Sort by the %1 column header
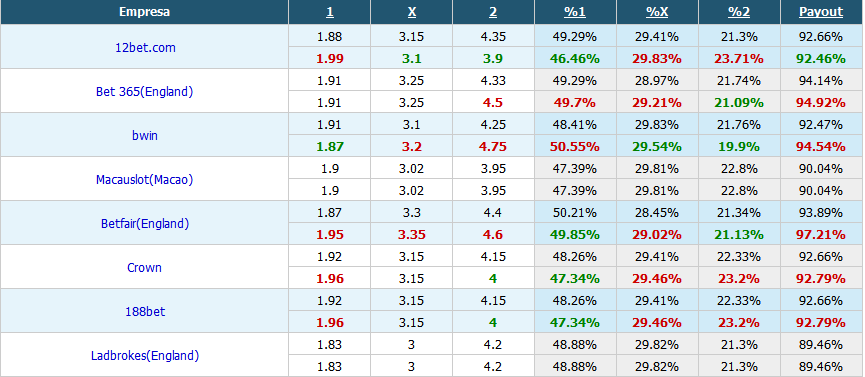This screenshot has width=865, height=377. (575, 12)
